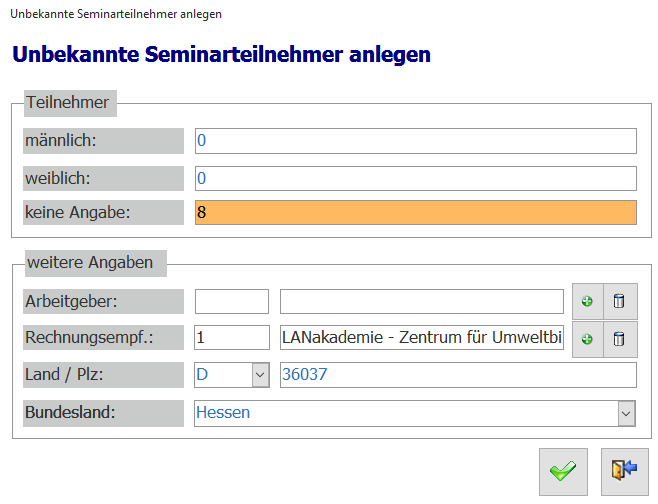Viewport: 658px width, 504px height.
Task: Exit the dialog via the door icon
Action: tap(624, 471)
